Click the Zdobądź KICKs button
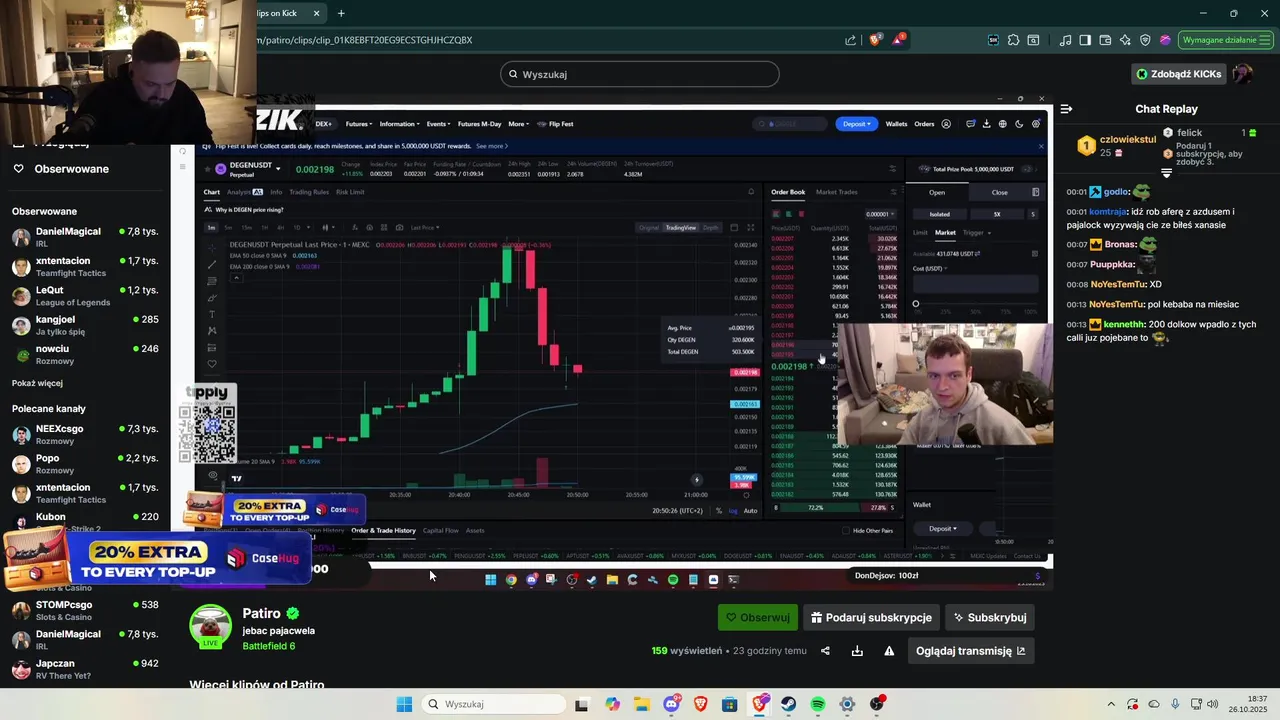This screenshot has width=1280, height=720. 1178,74
